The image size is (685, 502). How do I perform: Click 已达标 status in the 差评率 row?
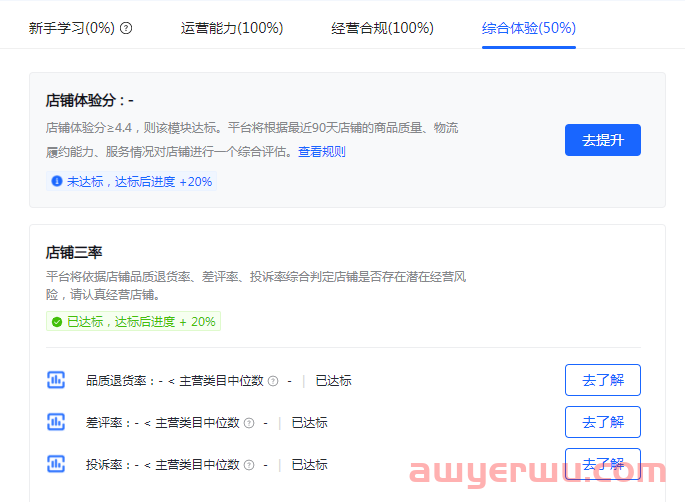tap(309, 423)
